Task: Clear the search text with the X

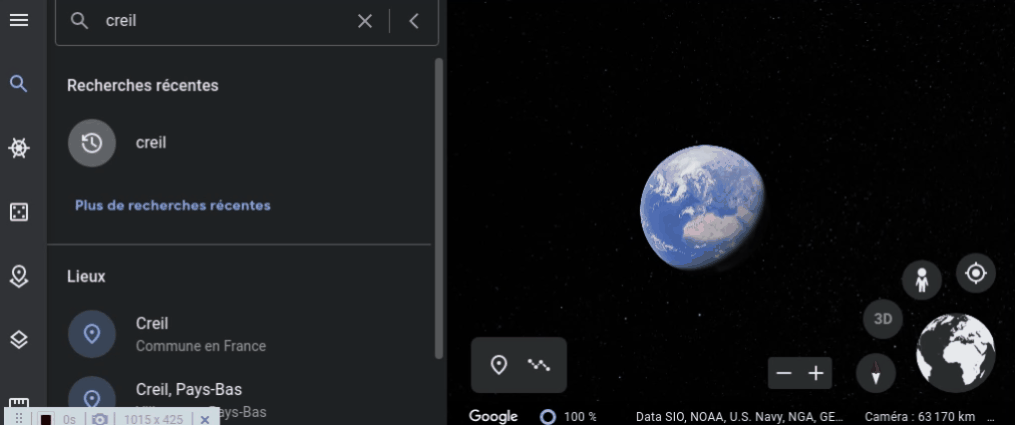Action: [x=365, y=21]
